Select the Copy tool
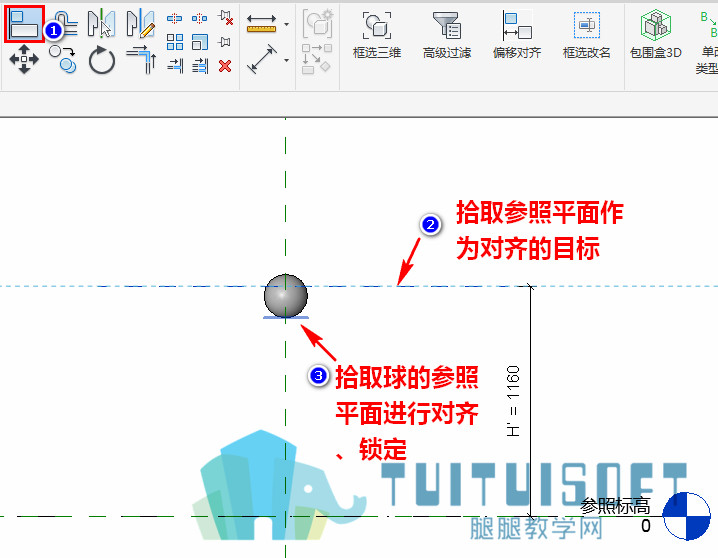 pos(63,59)
